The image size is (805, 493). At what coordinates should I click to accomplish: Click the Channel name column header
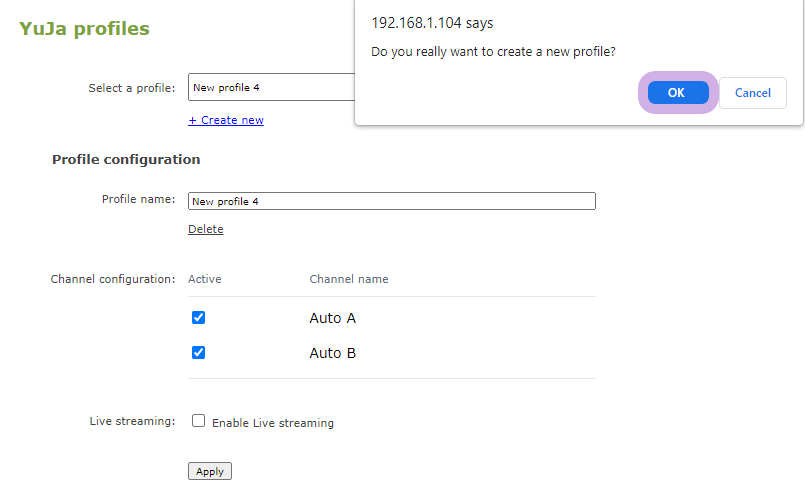pos(349,279)
